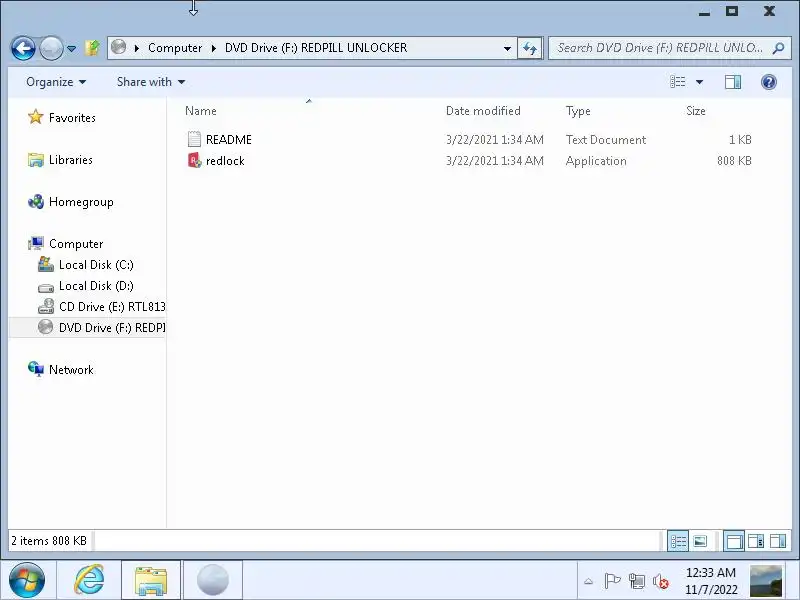800x600 pixels.
Task: Click Computer icon in sidebar
Action: pos(36,243)
